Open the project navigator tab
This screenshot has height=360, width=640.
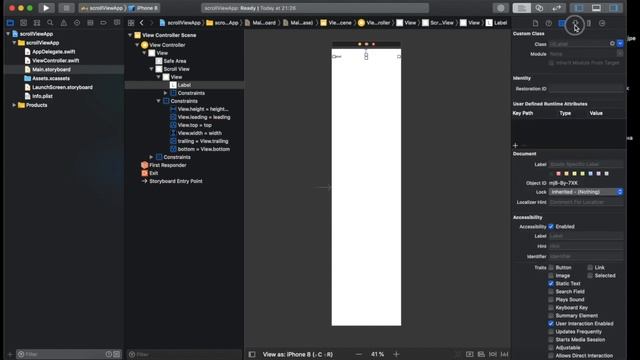coord(10,23)
